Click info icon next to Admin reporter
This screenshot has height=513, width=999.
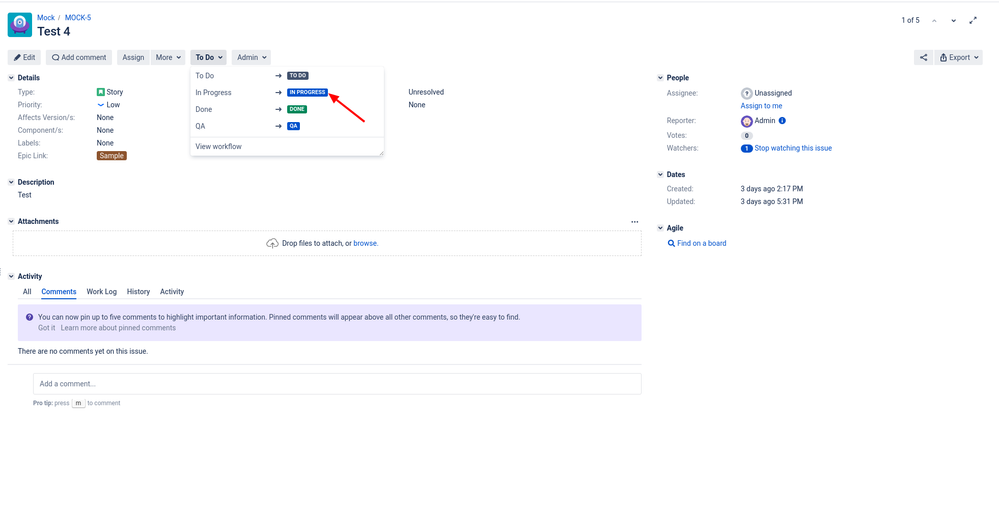782,120
